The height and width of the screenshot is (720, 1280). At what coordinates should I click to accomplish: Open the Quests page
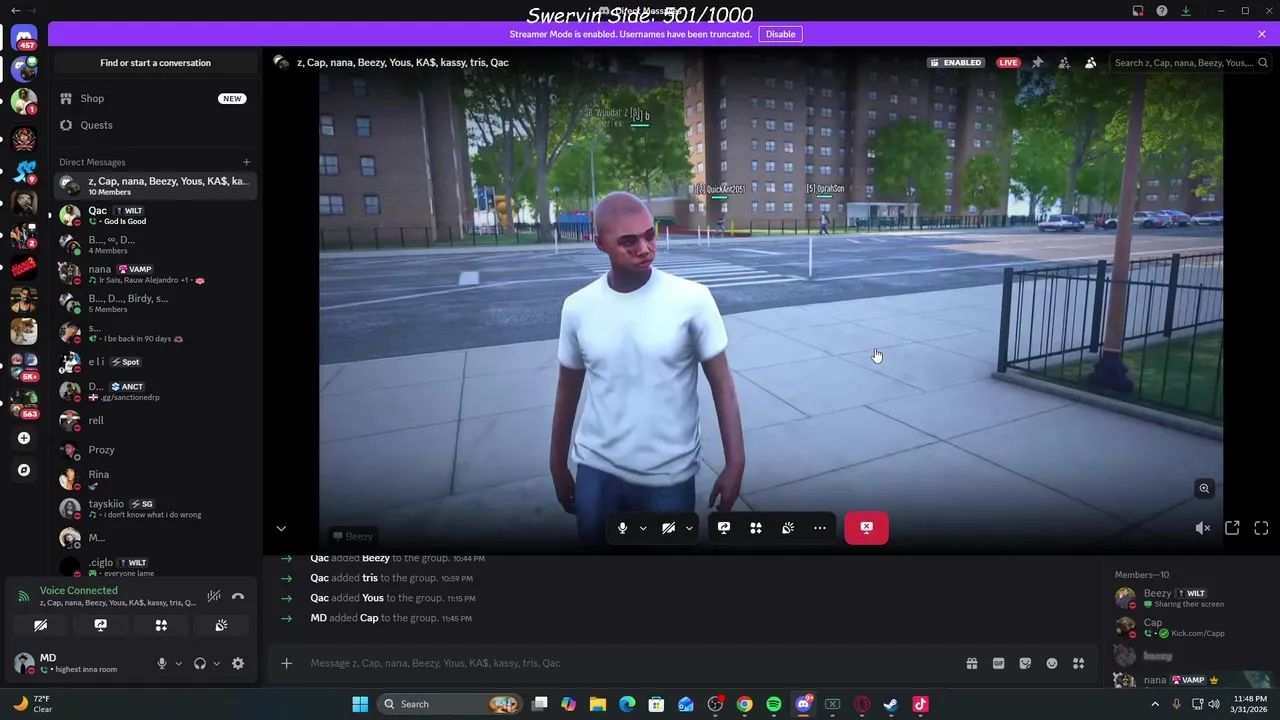tap(155, 125)
